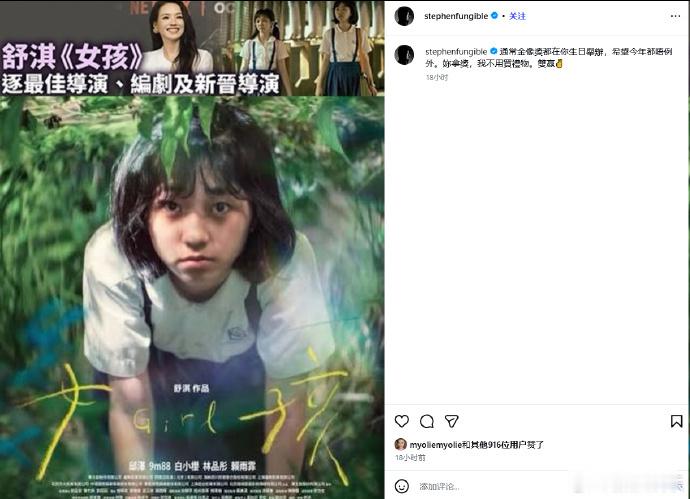The width and height of the screenshot is (690, 499).
Task: Click the 18小时前 timestamp under likes
Action: coord(410,458)
